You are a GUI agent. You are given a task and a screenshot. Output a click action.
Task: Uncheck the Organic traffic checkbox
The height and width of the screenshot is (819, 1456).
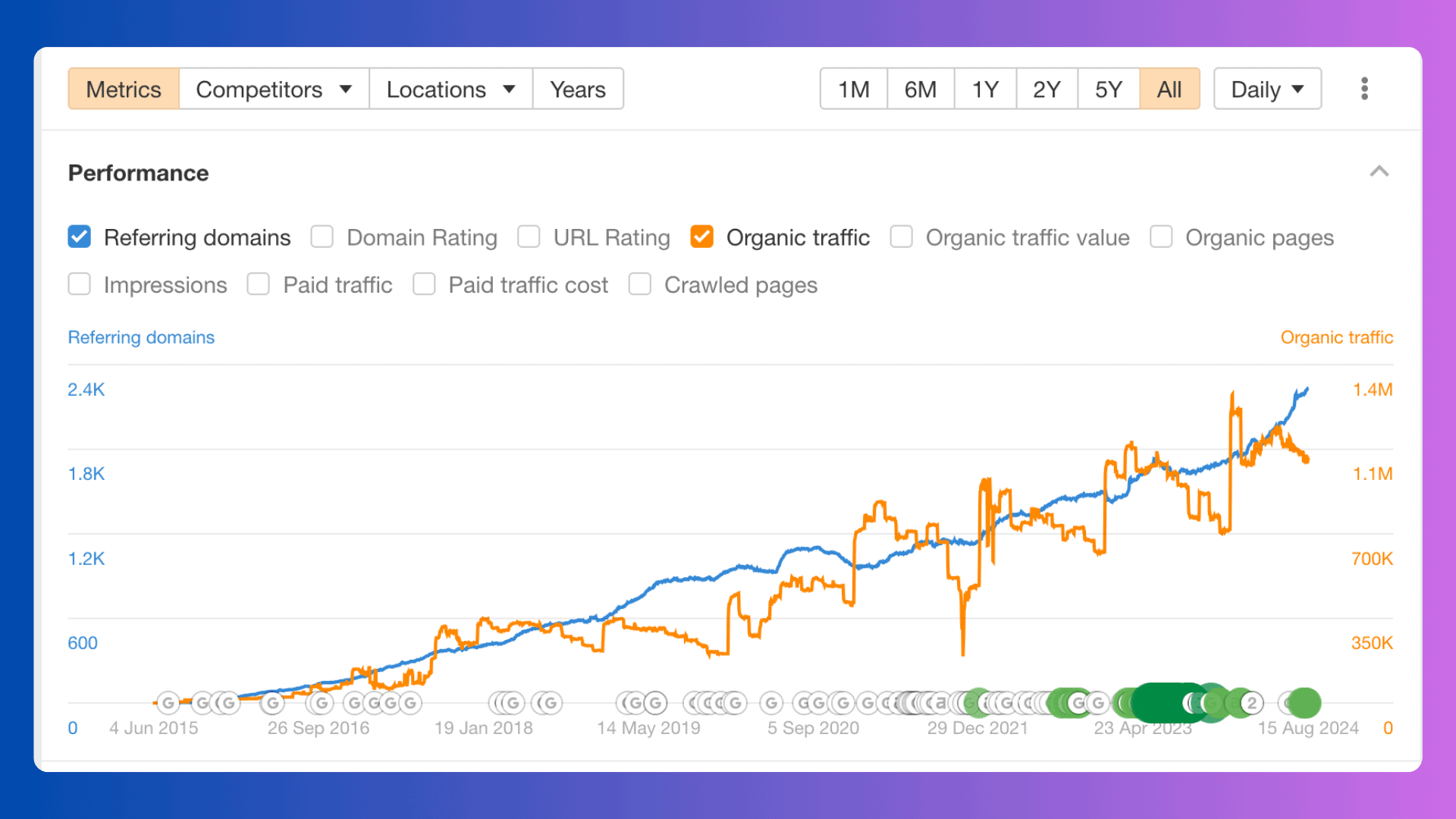[x=702, y=237]
